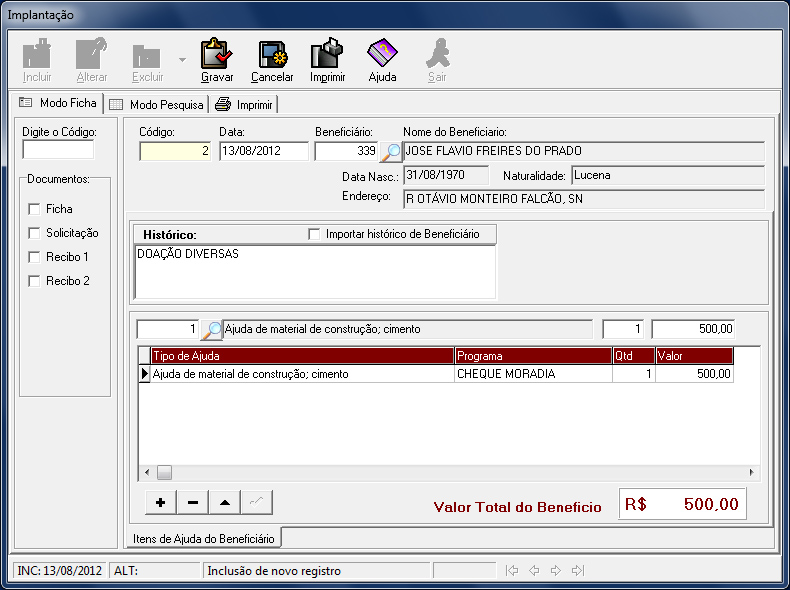Click the magnifier next to Beneficiário field
This screenshot has width=790, height=590.
(391, 152)
